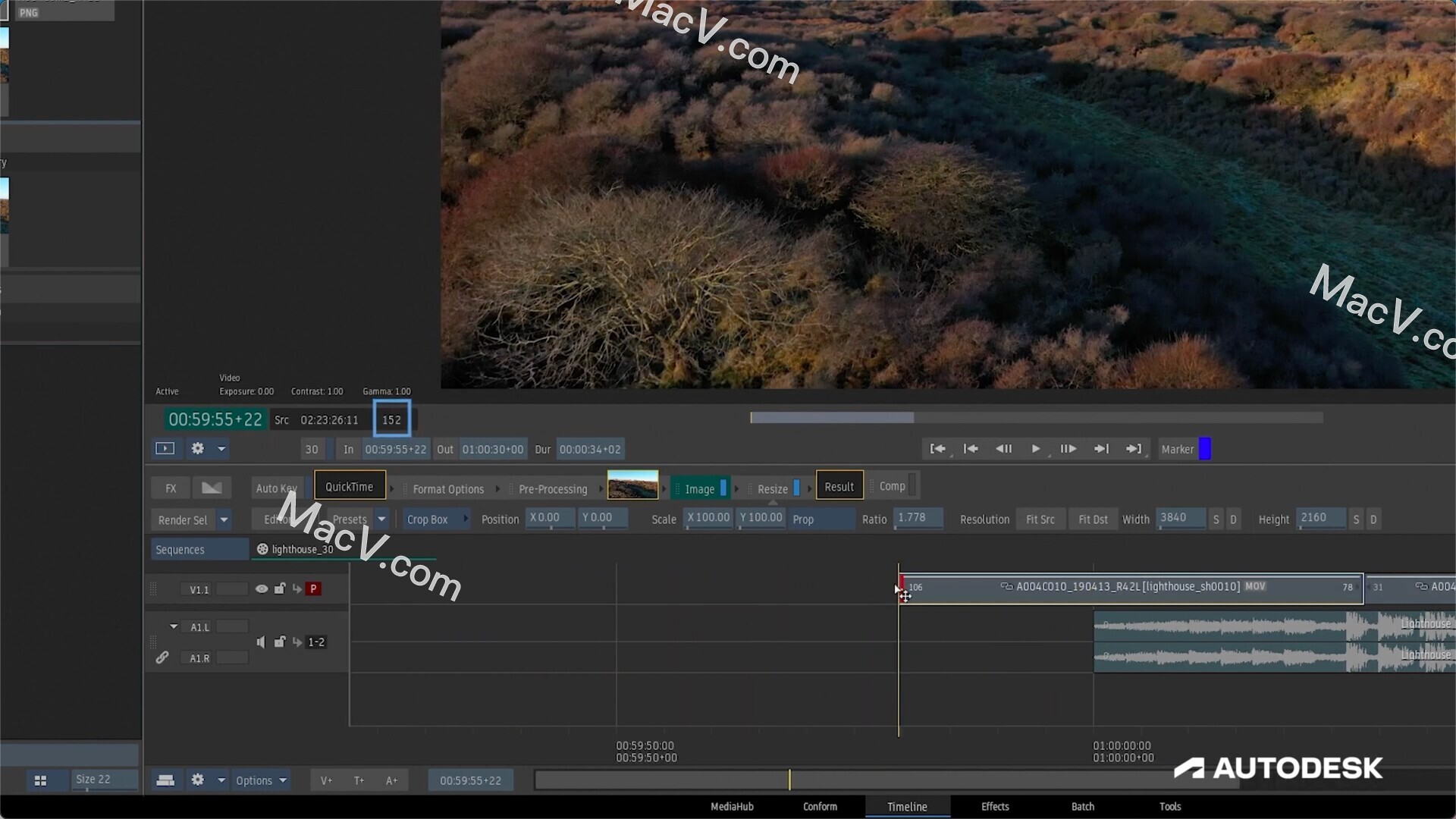Expand the Presets dropdown arrow
The image size is (1456, 819).
tap(381, 519)
